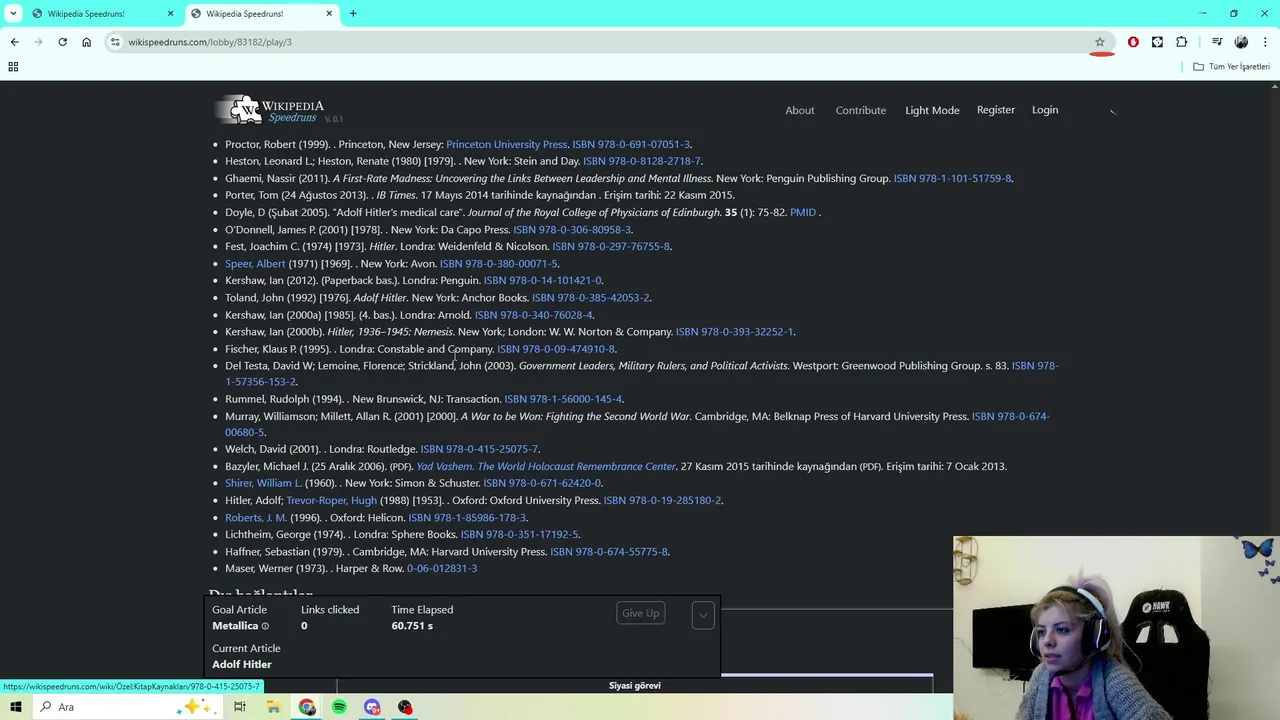Image resolution: width=1280 pixels, height=720 pixels.
Task: Open the Yad Vashem Remembrance Center link
Action: tap(546, 466)
